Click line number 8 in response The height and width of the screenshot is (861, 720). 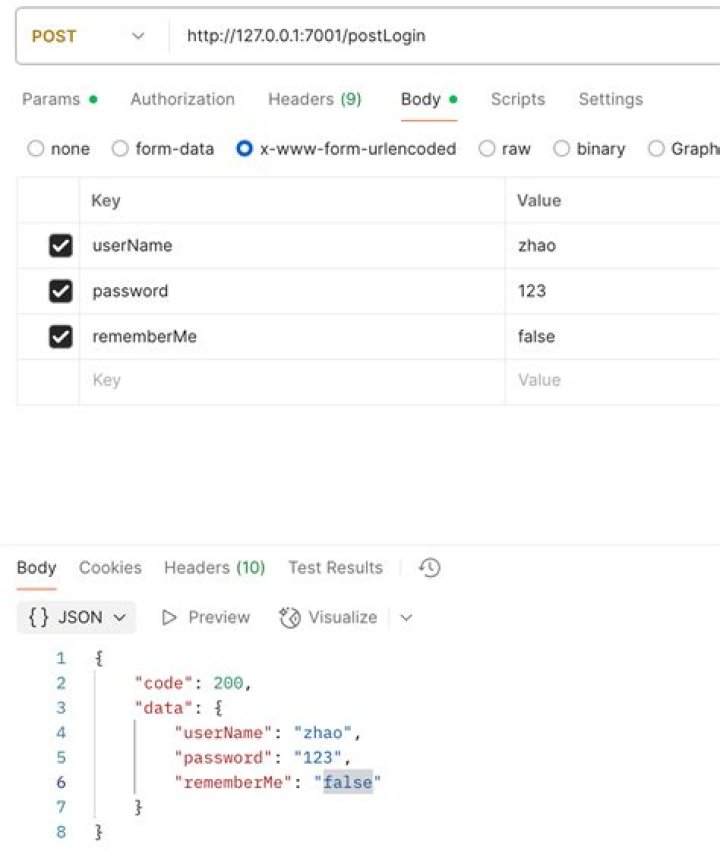[x=61, y=832]
